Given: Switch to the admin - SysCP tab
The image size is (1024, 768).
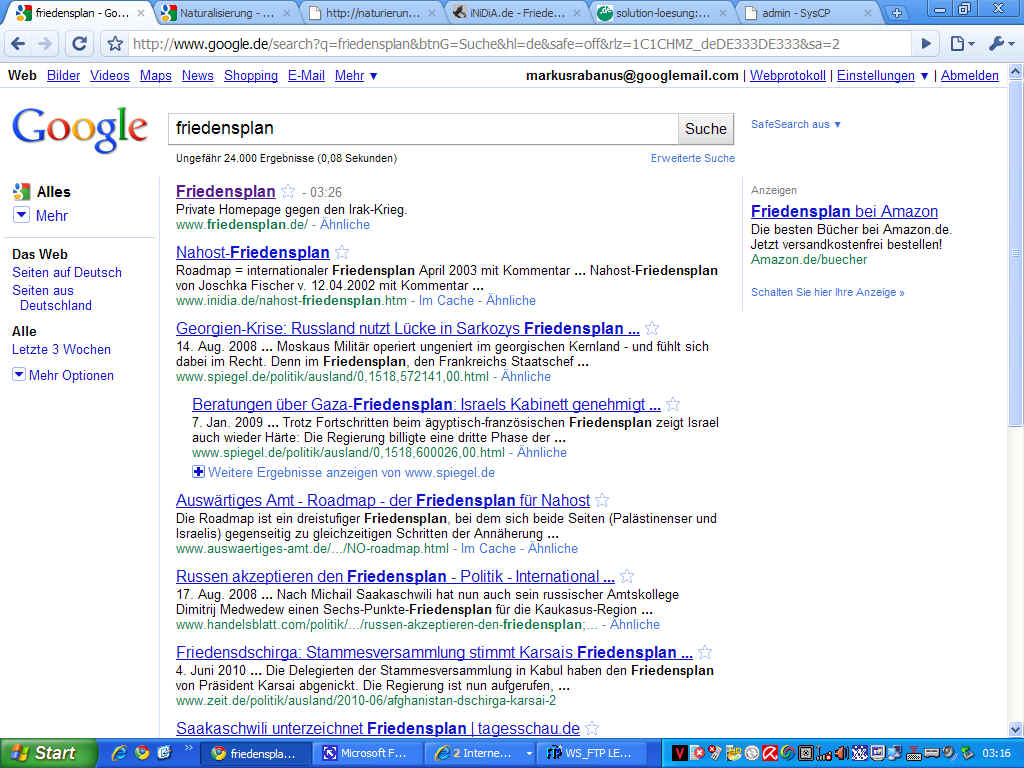Looking at the screenshot, I should click(x=807, y=12).
